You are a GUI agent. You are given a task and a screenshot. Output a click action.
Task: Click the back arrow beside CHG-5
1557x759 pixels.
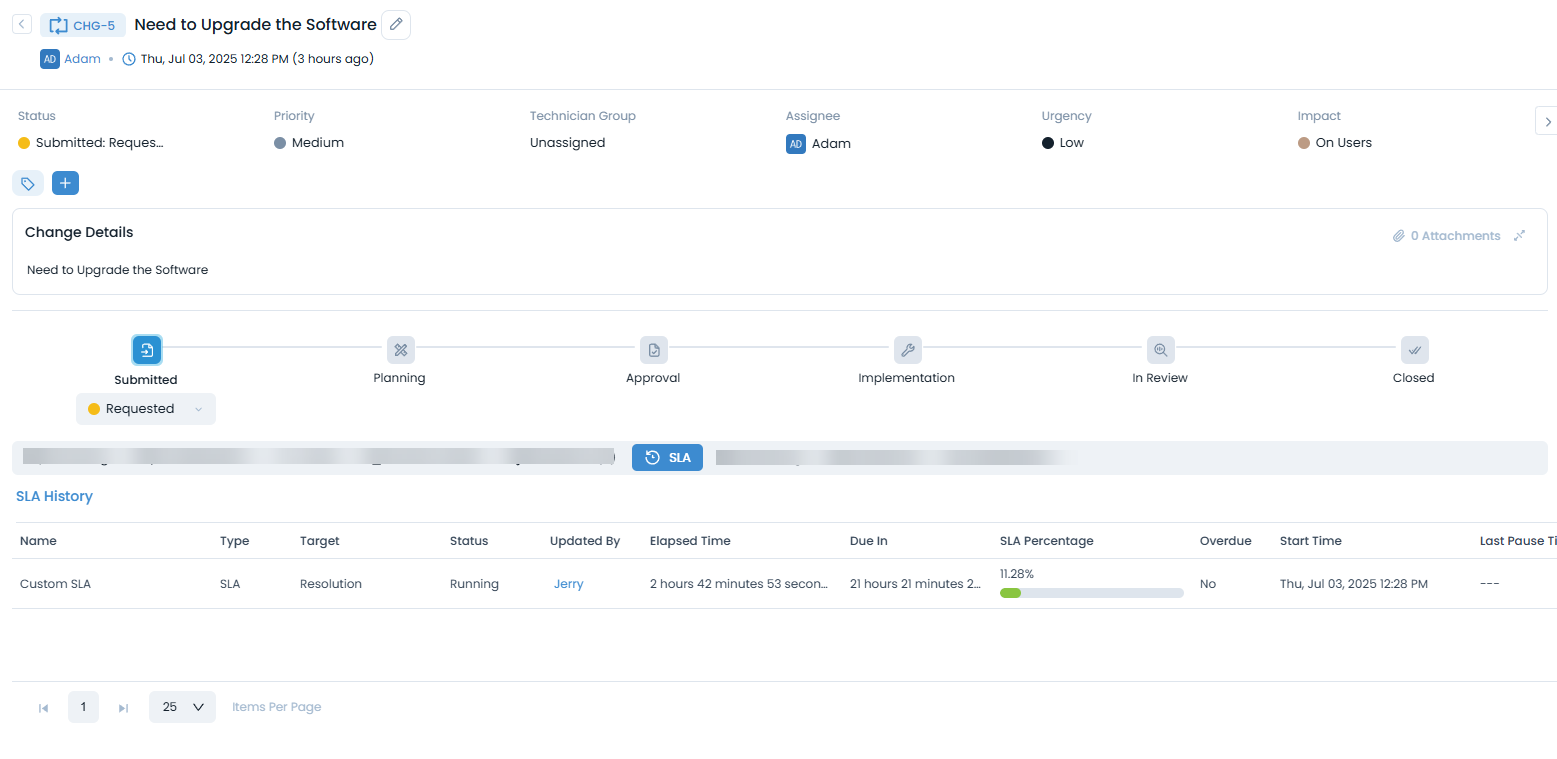[22, 24]
